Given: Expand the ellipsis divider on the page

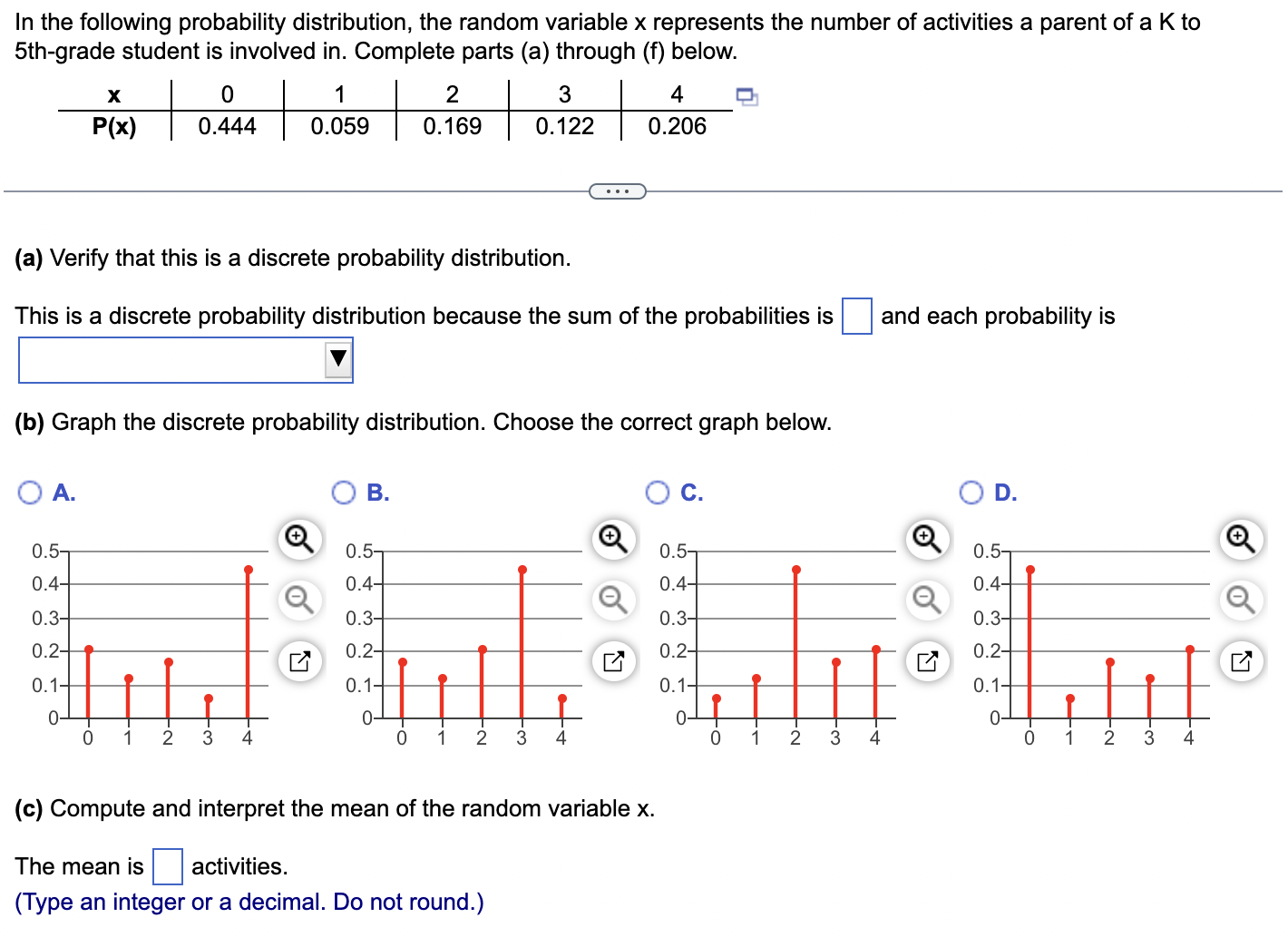Looking at the screenshot, I should [618, 190].
